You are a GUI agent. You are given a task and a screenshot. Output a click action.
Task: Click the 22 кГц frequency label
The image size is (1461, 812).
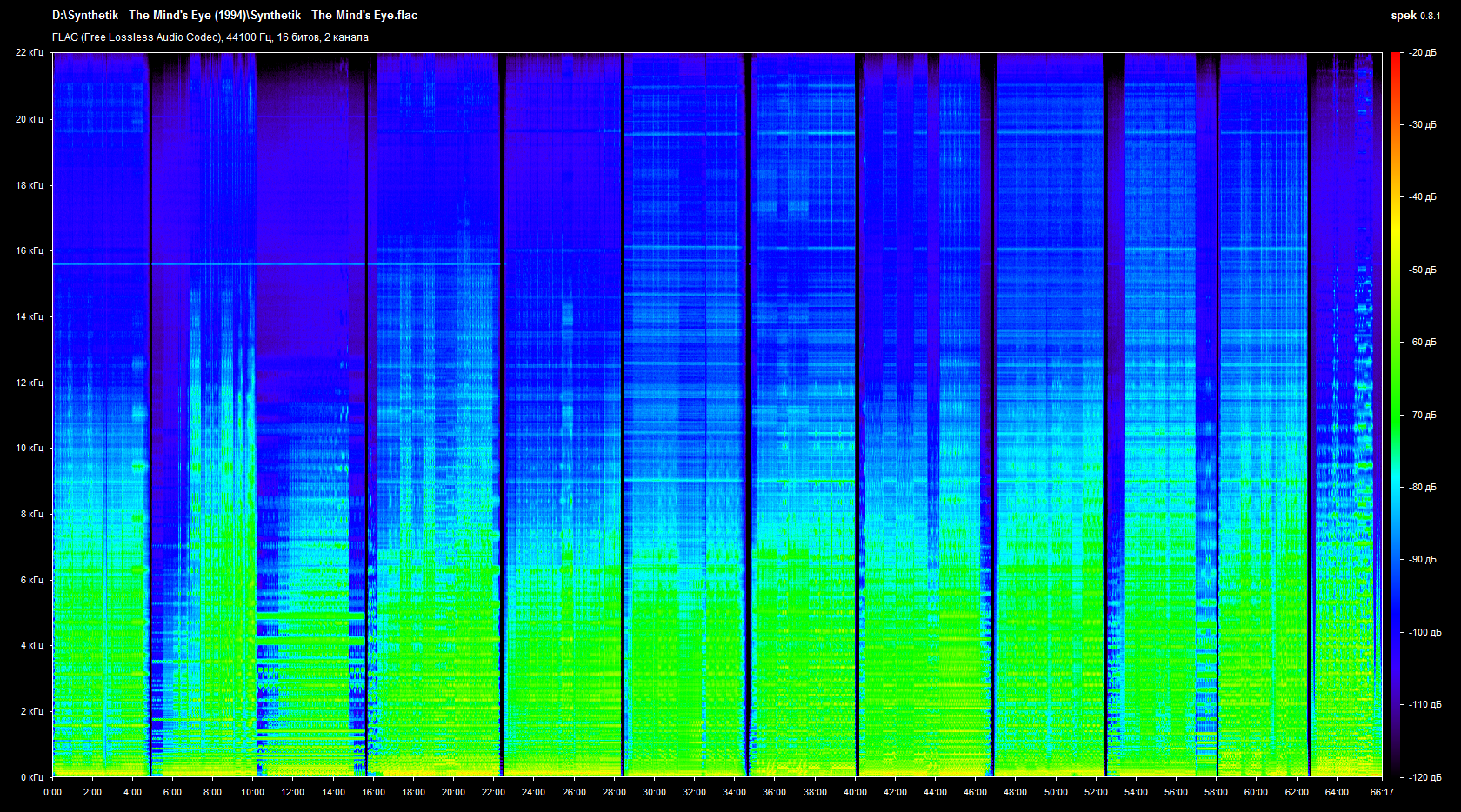tap(30, 52)
